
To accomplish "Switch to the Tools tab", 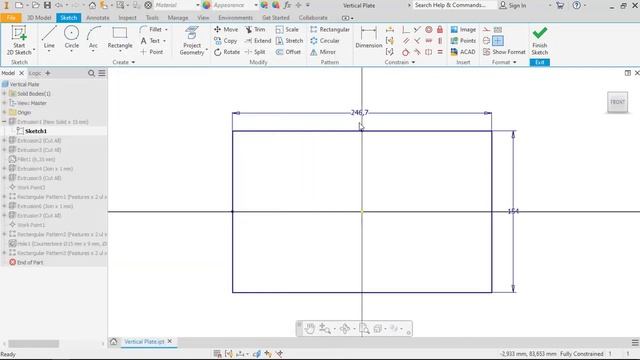I will click(152, 18).
